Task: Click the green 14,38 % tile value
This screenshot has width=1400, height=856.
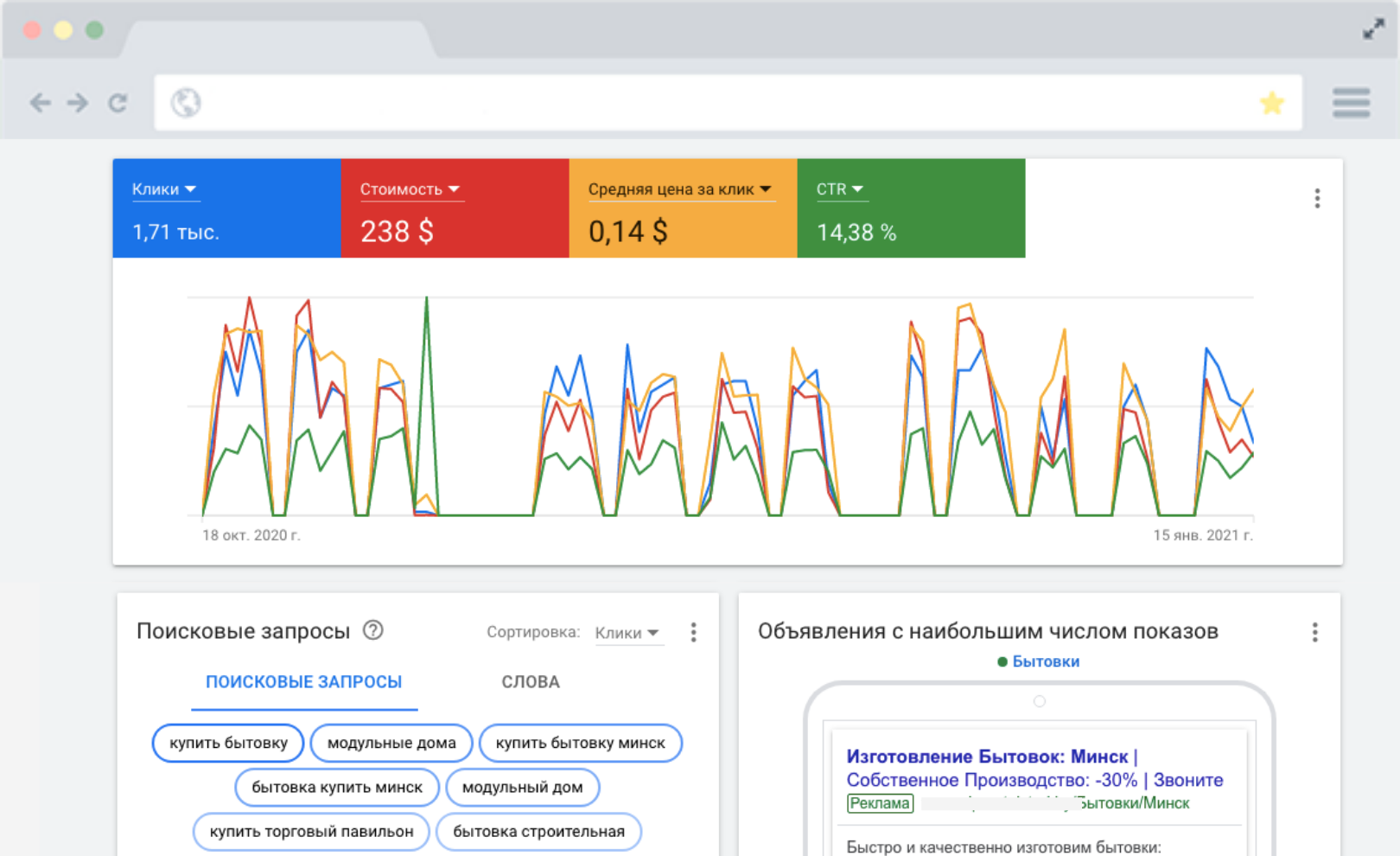Action: (856, 232)
